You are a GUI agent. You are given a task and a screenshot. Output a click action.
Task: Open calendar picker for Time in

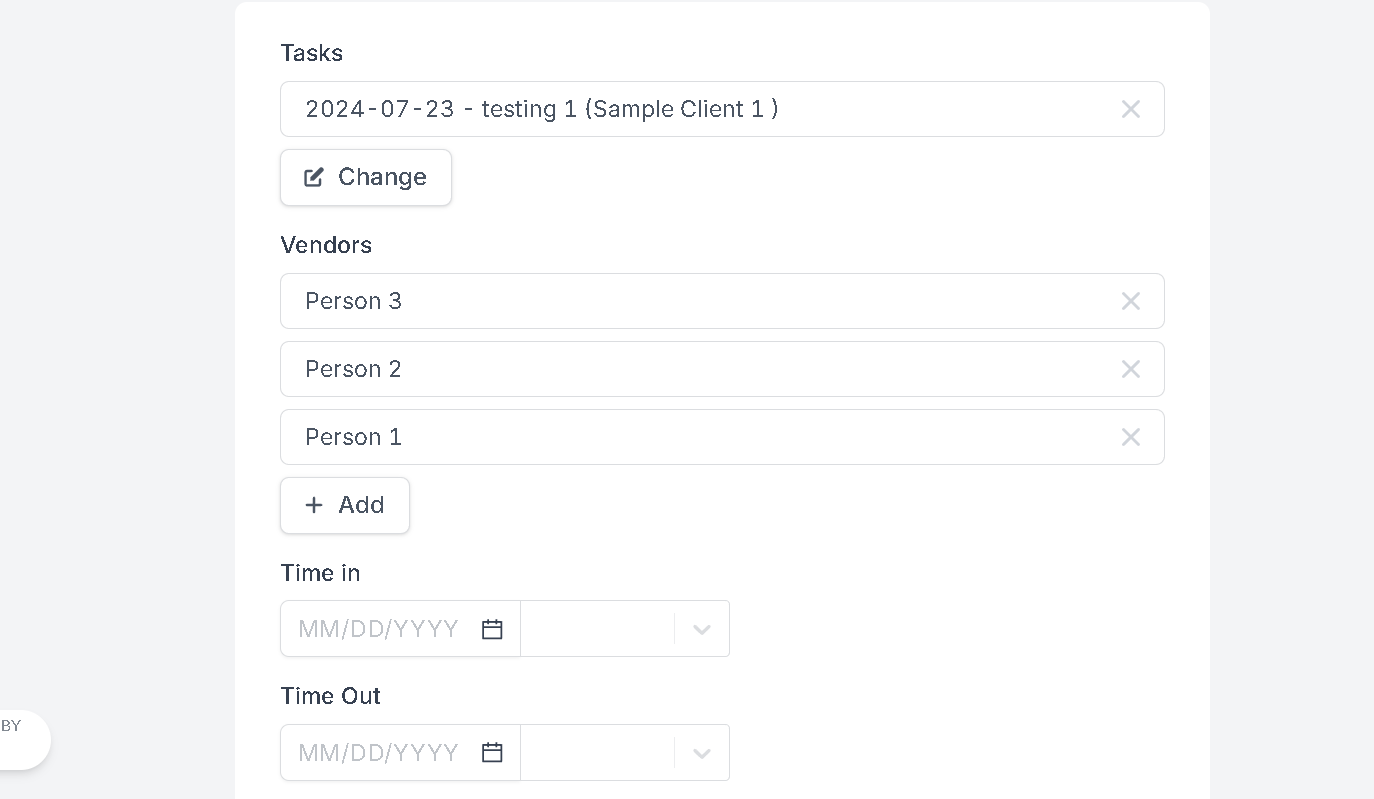click(491, 629)
